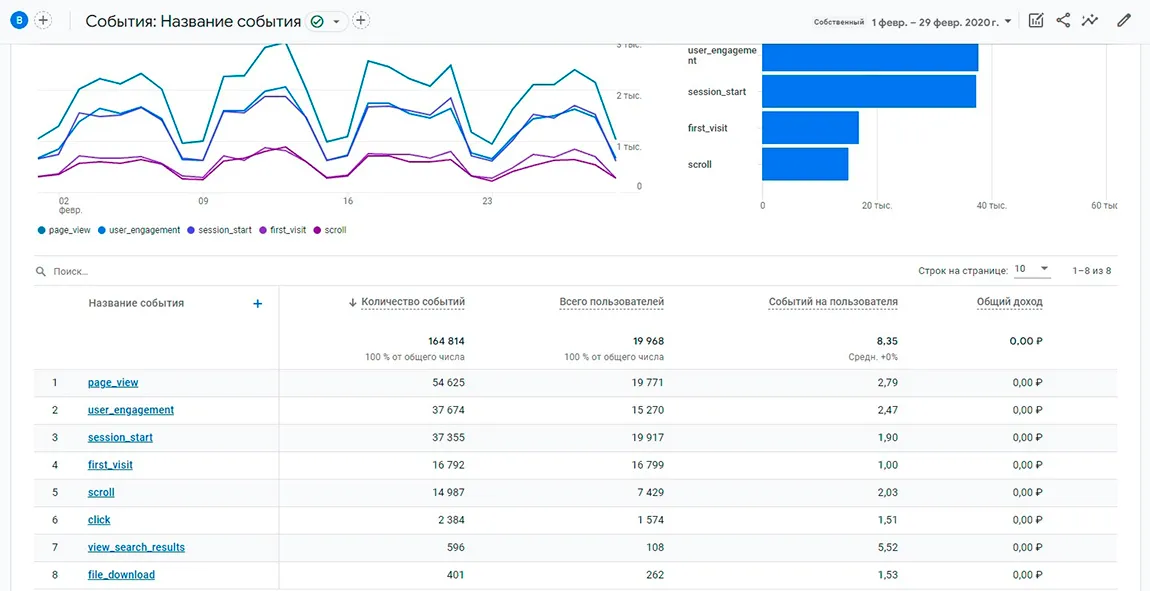
Task: Click the 8,35 events per user value
Action: coord(887,341)
